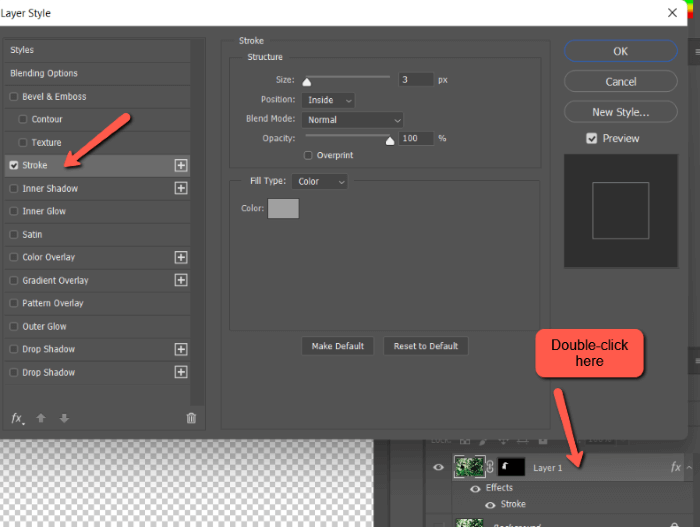Click the plus icon beside Gradient Overlay
The image size is (700, 527).
coord(181,280)
